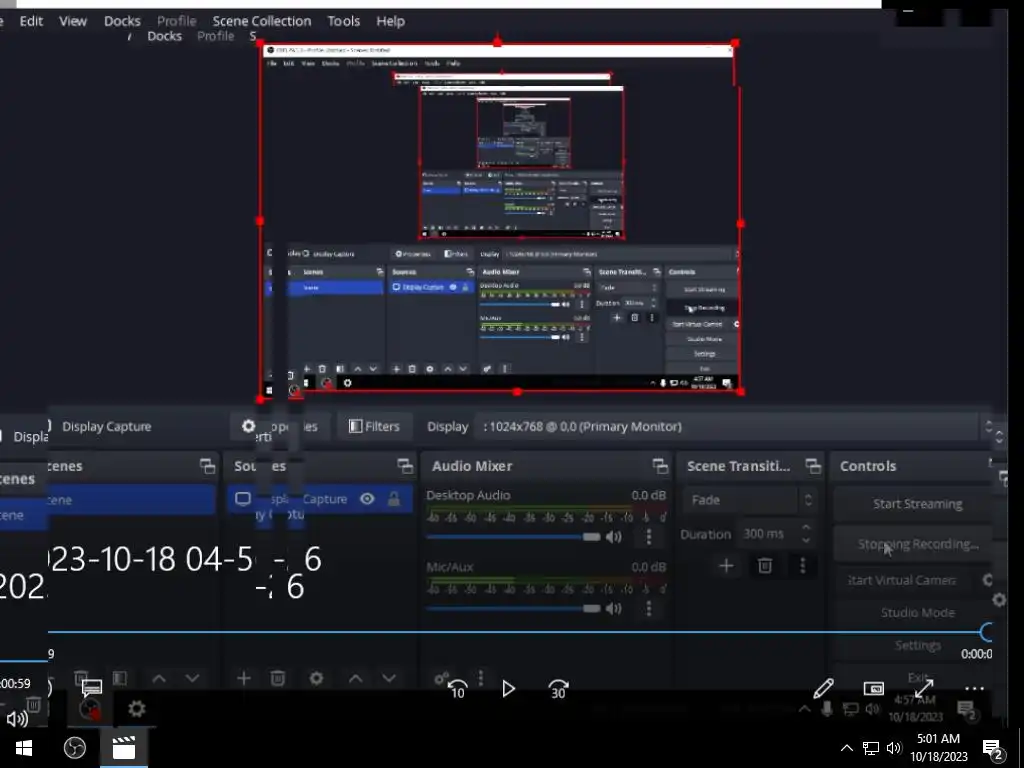
Task: Skip forward 30 seconds in the video
Action: click(x=558, y=689)
